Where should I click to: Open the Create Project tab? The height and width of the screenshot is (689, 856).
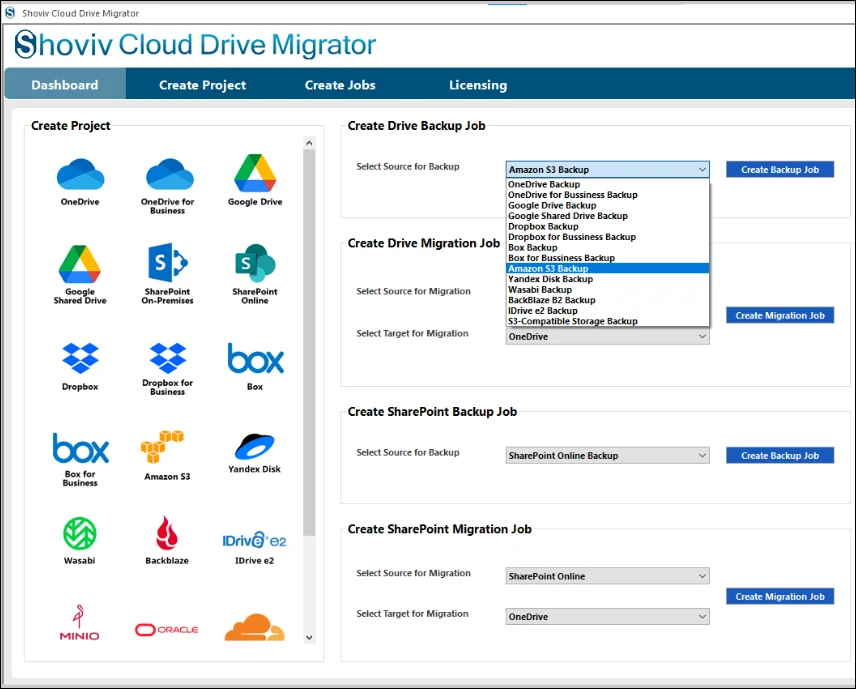[203, 85]
